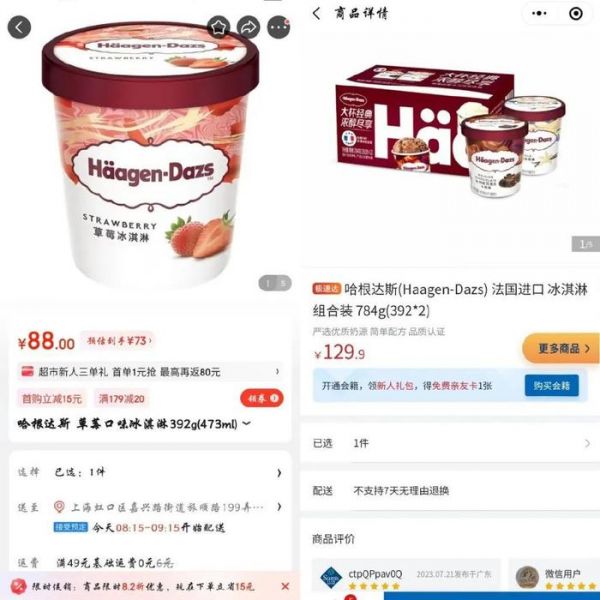Tap the circular target close icon
The image size is (600, 600).
[576, 14]
